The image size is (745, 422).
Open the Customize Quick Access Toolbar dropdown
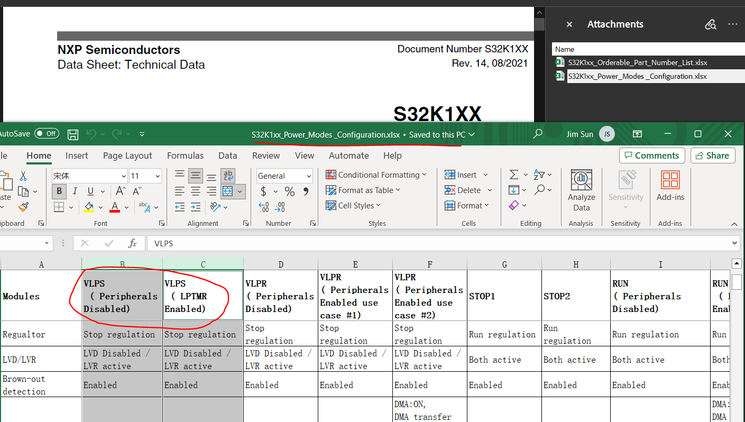pos(142,134)
